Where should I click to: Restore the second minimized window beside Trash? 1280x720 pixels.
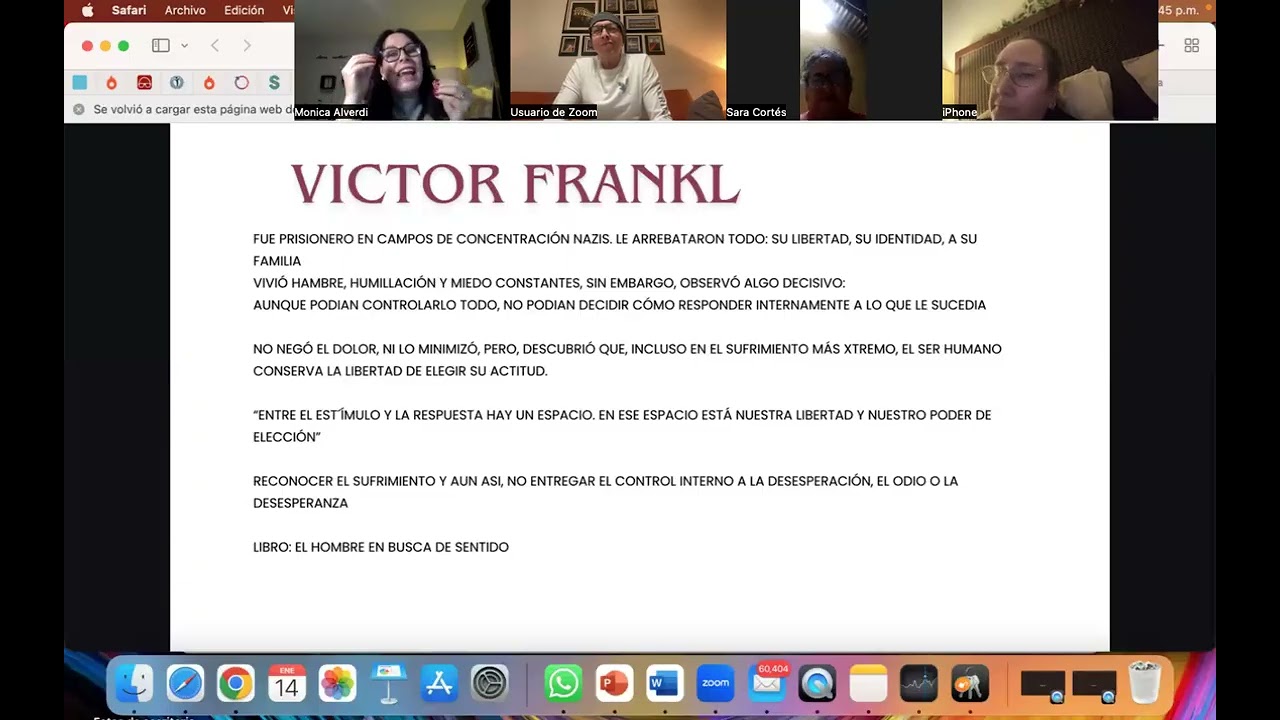tap(1094, 685)
